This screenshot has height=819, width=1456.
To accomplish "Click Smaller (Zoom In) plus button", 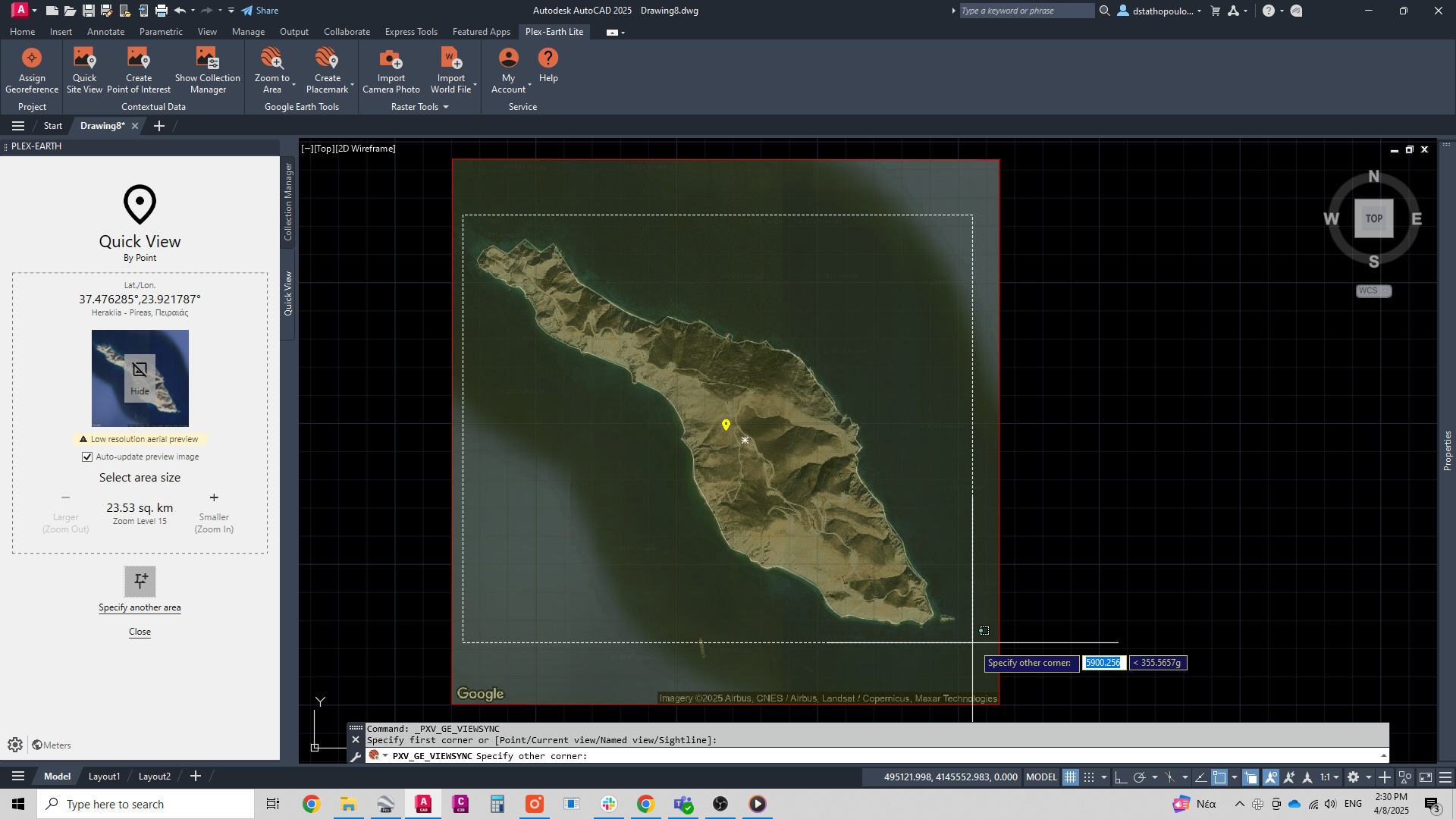I will pos(214,497).
